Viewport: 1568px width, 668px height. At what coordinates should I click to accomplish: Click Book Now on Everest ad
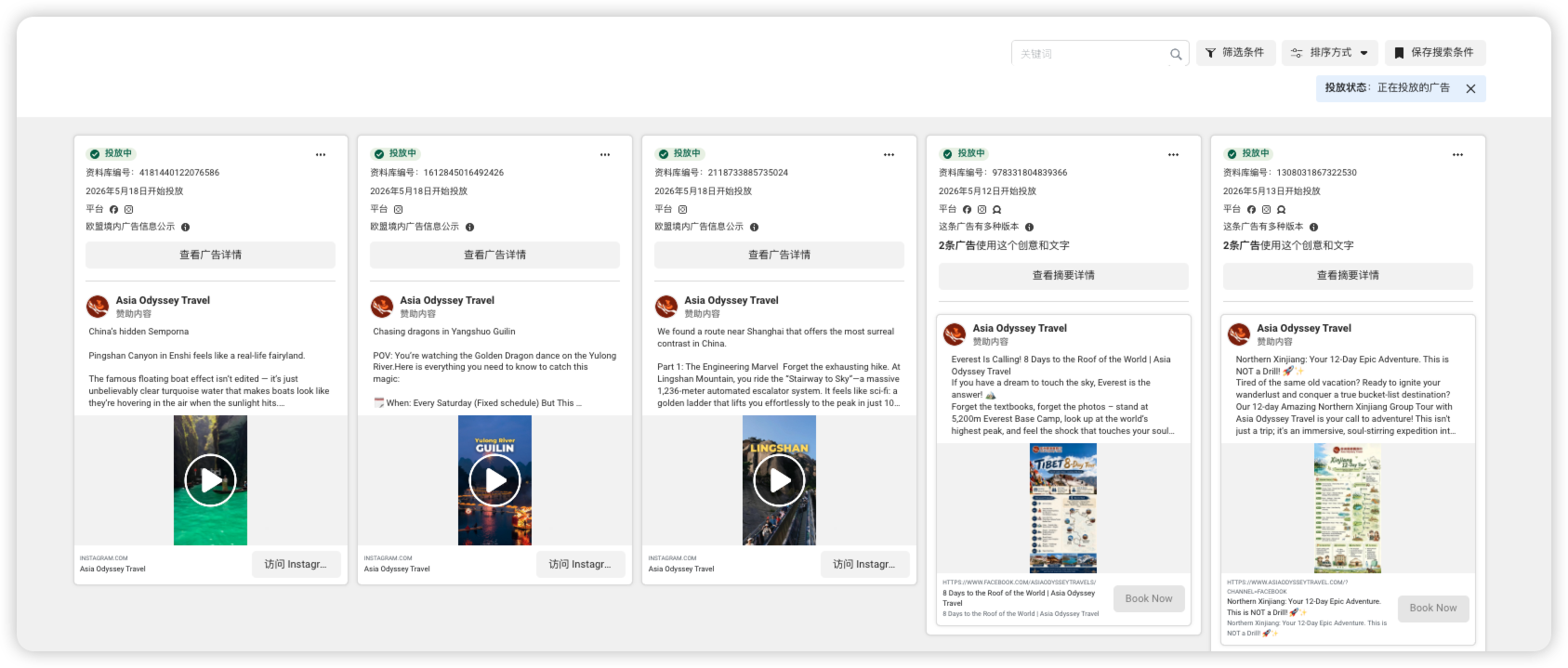point(1149,598)
